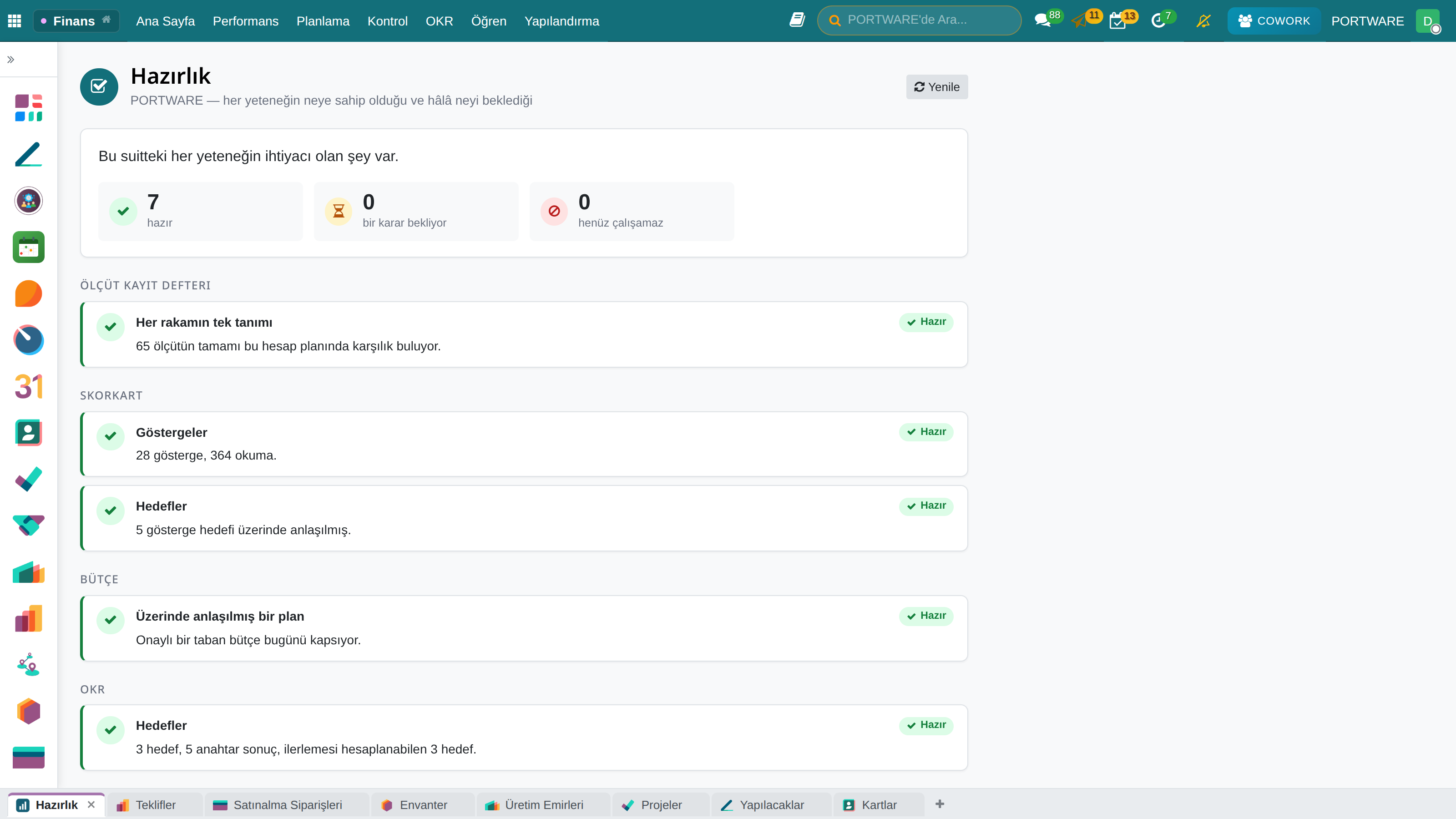Open the Planlama menu
Image resolution: width=1456 pixels, height=819 pixels.
(x=323, y=21)
